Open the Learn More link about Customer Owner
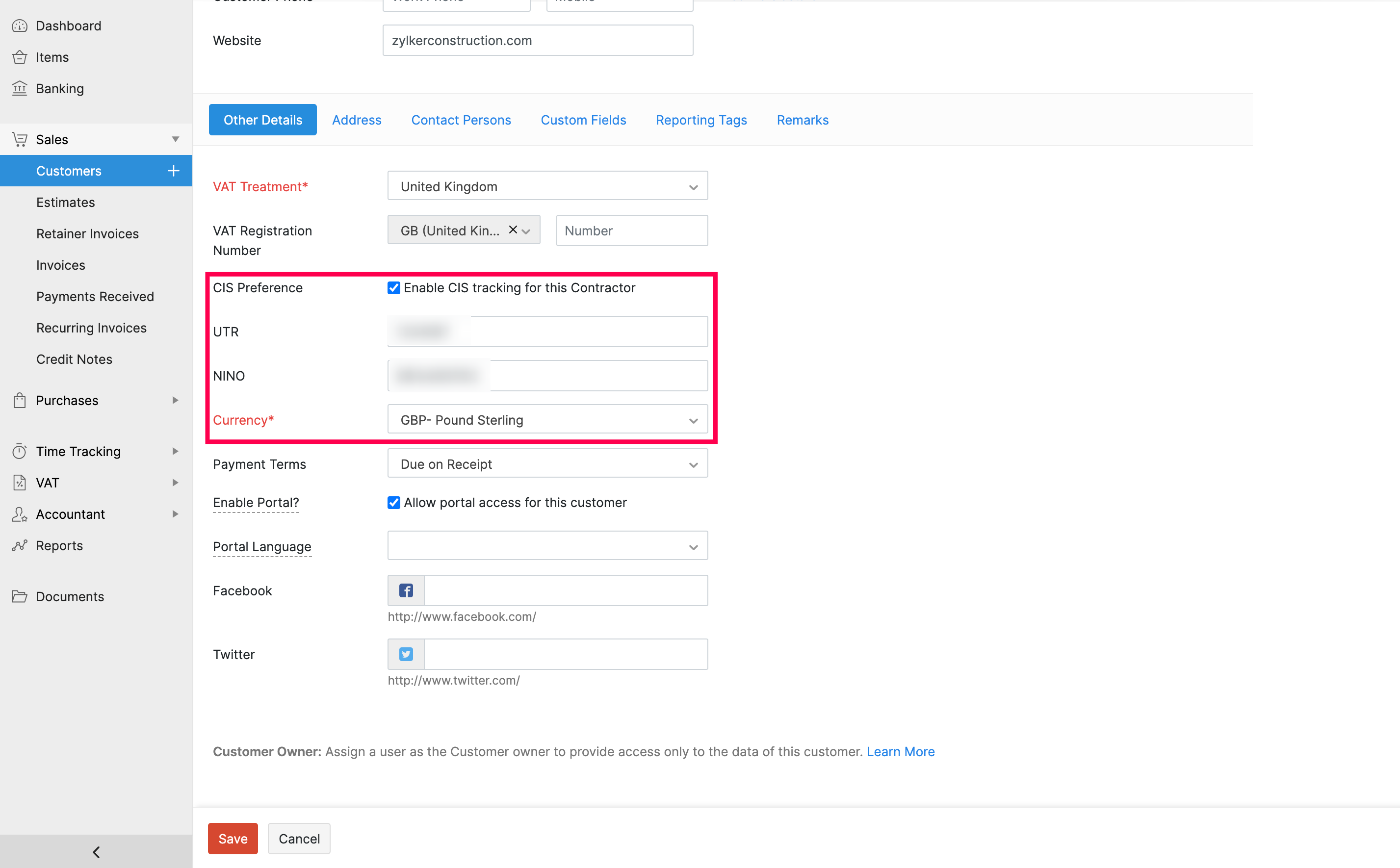 pyautogui.click(x=901, y=751)
